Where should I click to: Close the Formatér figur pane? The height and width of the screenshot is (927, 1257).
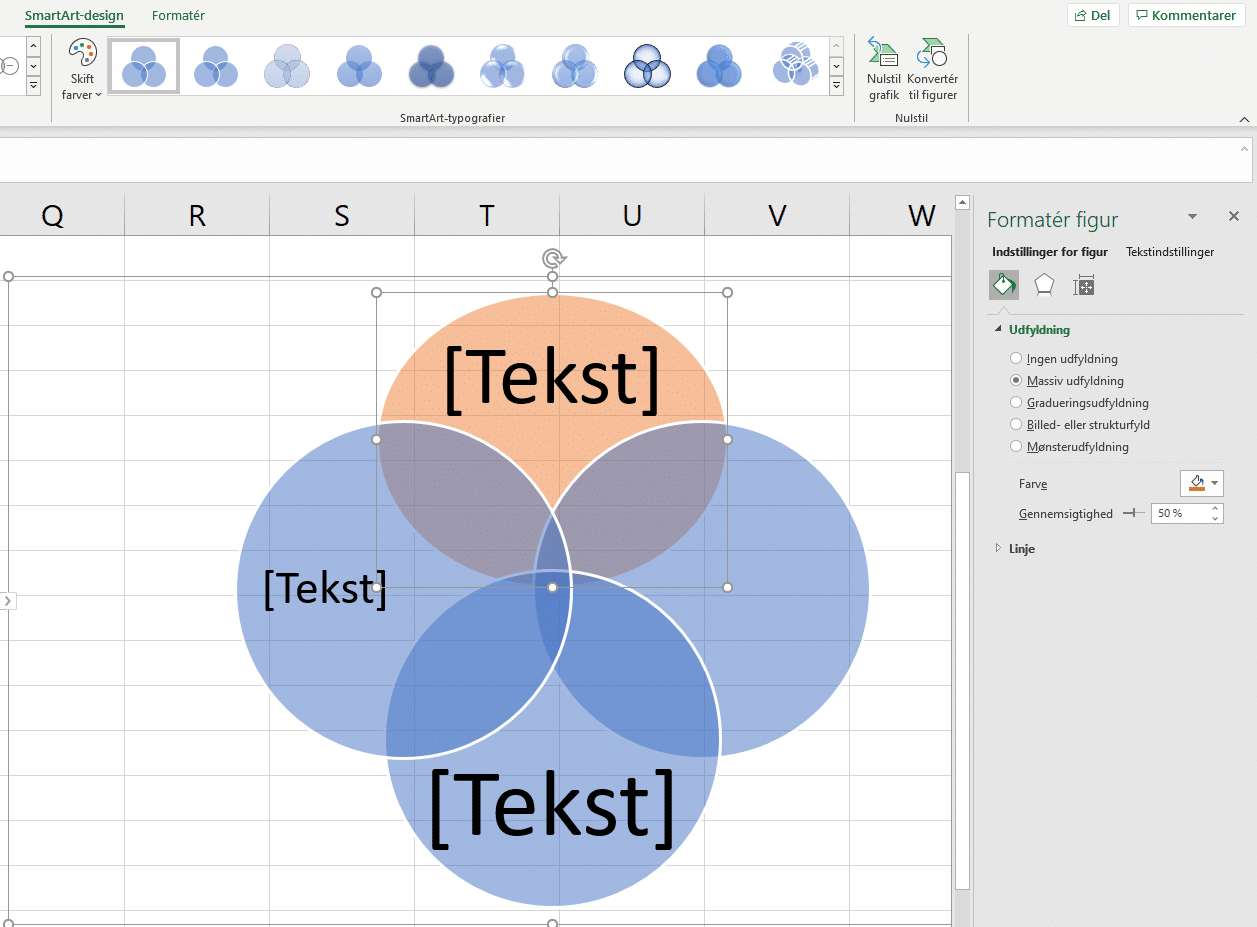(1233, 216)
